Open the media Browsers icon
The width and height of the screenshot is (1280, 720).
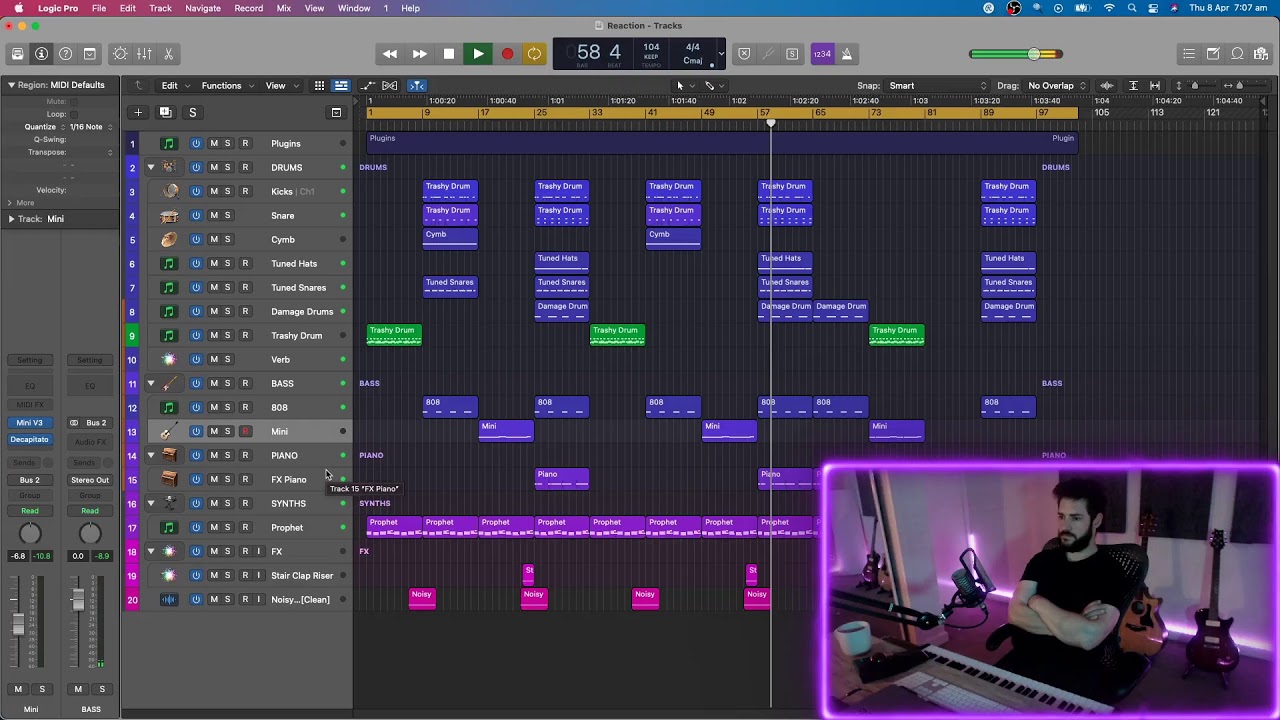[1261, 54]
